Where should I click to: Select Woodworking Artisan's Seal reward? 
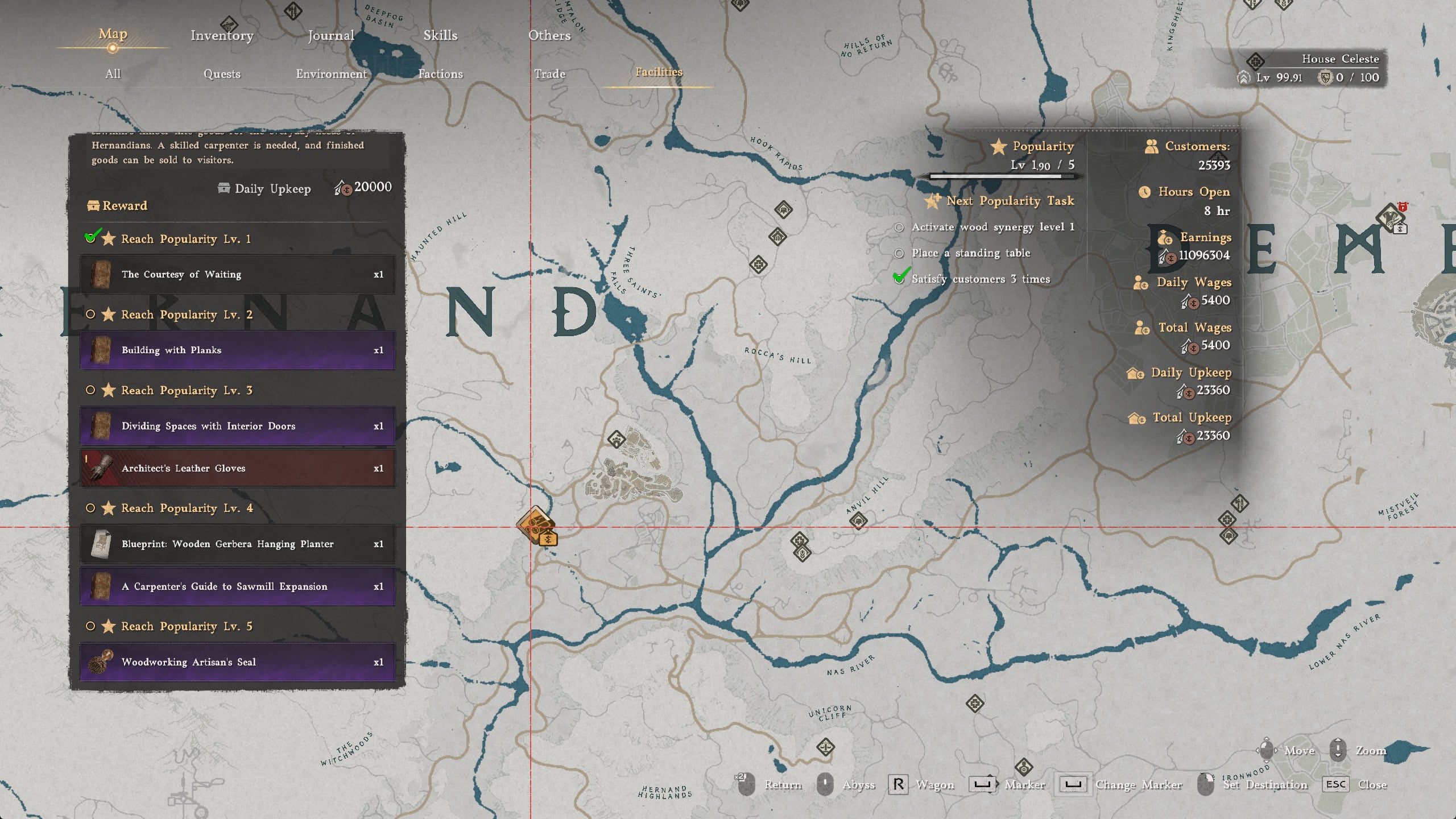[238, 662]
